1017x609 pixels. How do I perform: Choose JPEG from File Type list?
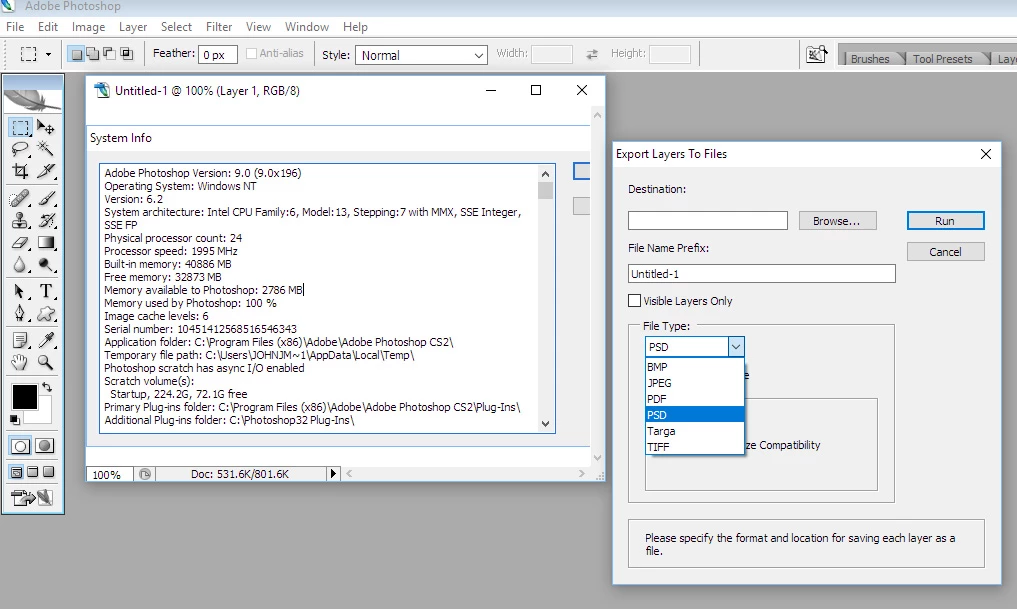(x=694, y=383)
